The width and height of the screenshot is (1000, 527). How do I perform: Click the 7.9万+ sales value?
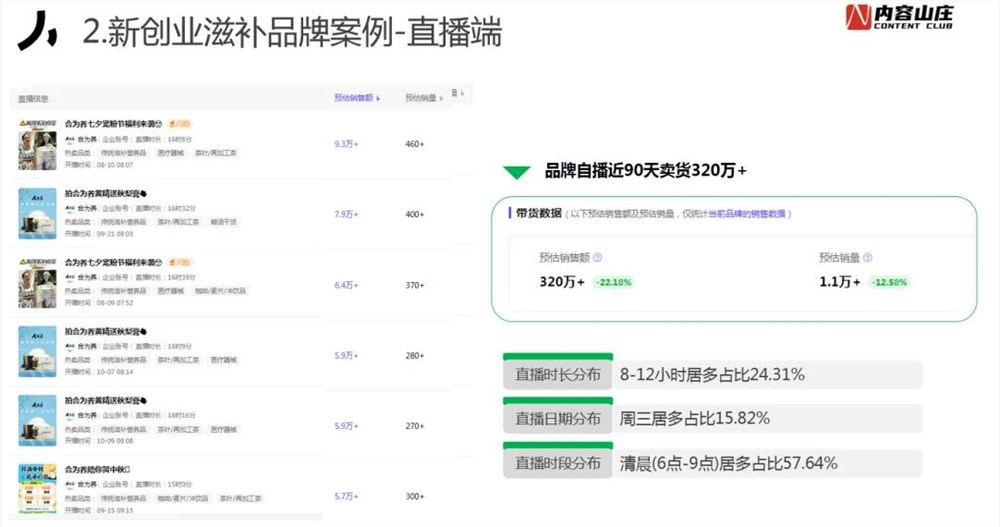click(346, 214)
